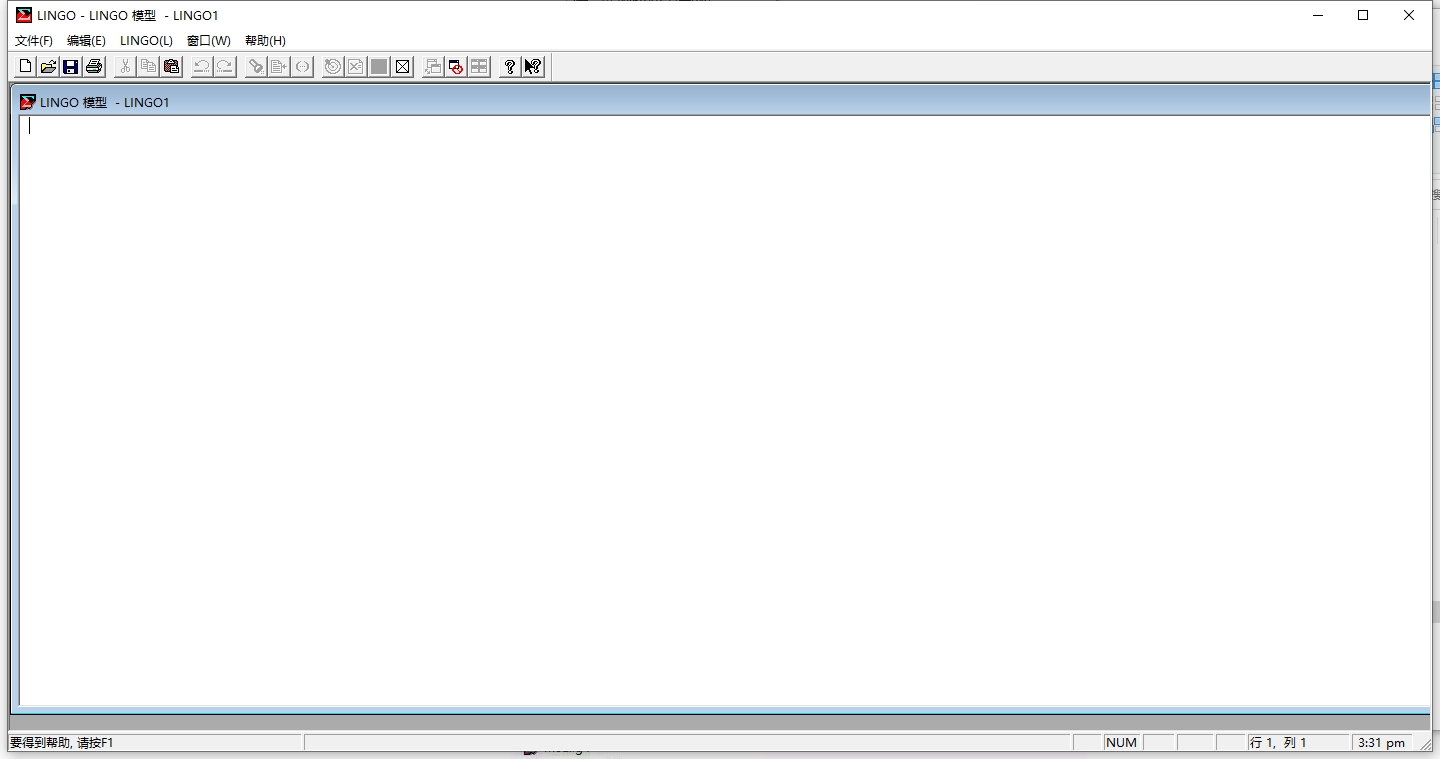
Task: Save the current model
Action: (71, 67)
